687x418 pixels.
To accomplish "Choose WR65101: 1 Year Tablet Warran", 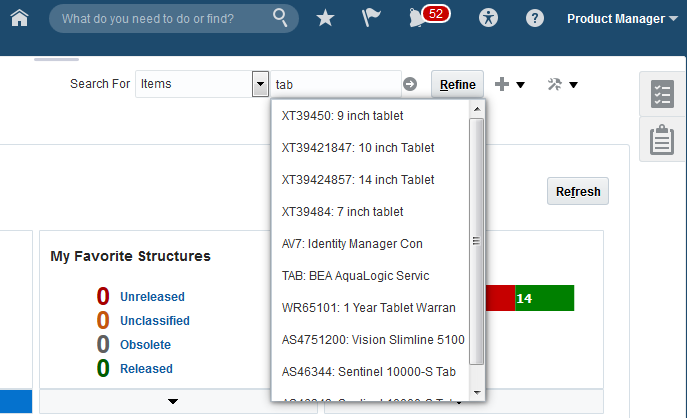I will [370, 308].
